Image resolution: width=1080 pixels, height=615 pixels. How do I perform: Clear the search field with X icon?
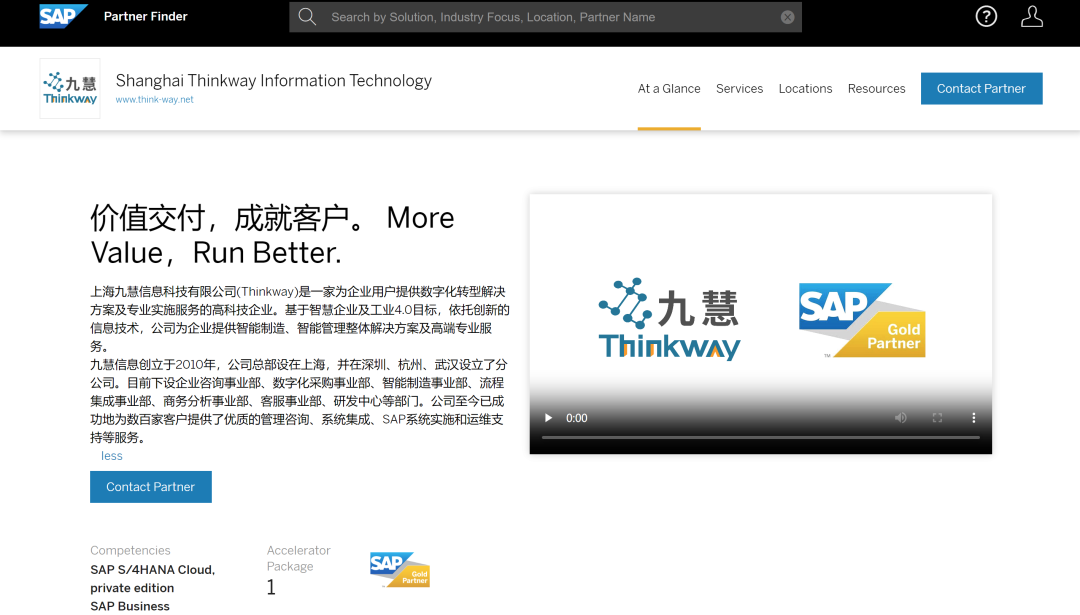[x=787, y=17]
